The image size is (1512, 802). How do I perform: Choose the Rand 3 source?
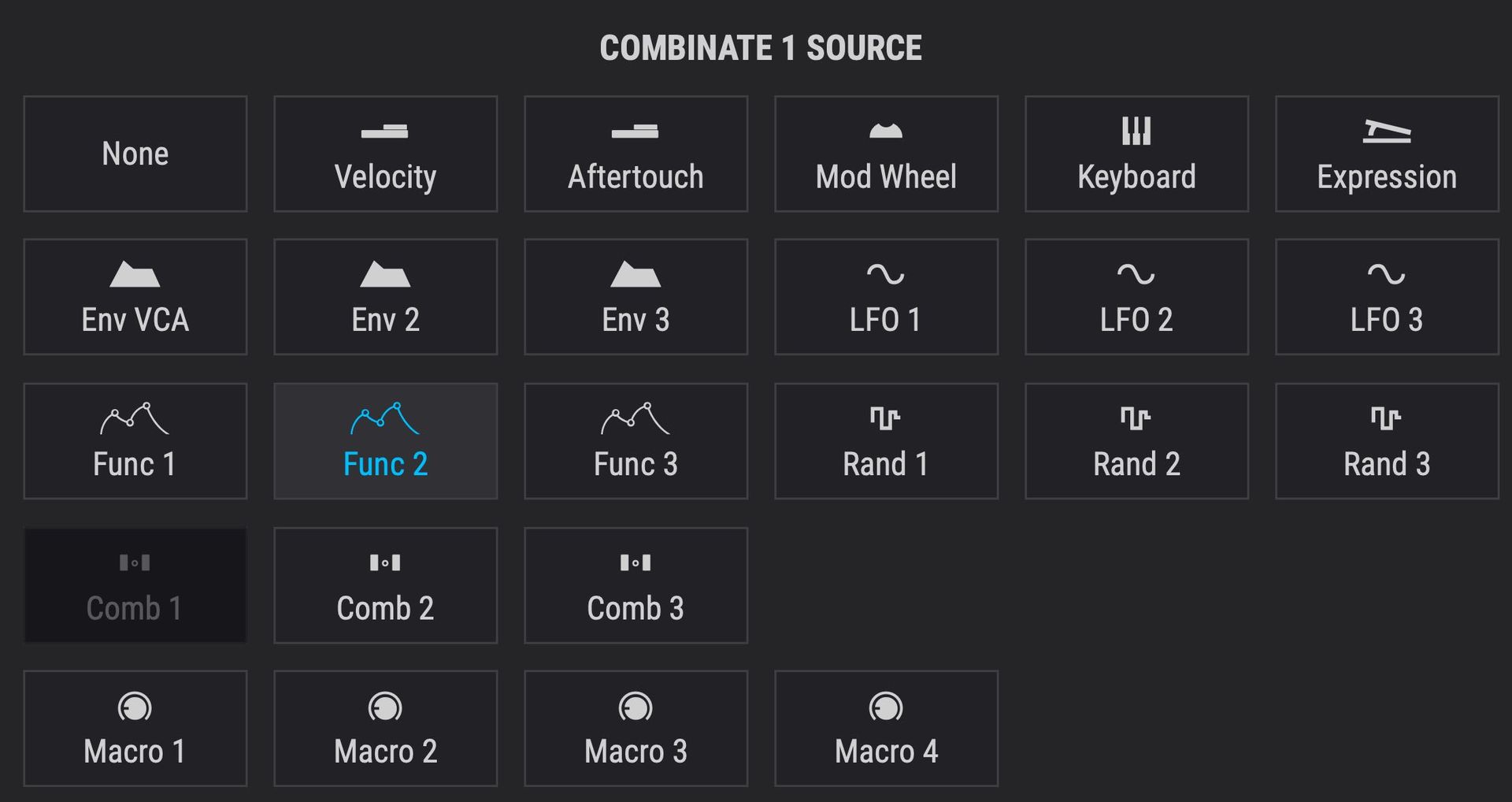pos(1387,441)
